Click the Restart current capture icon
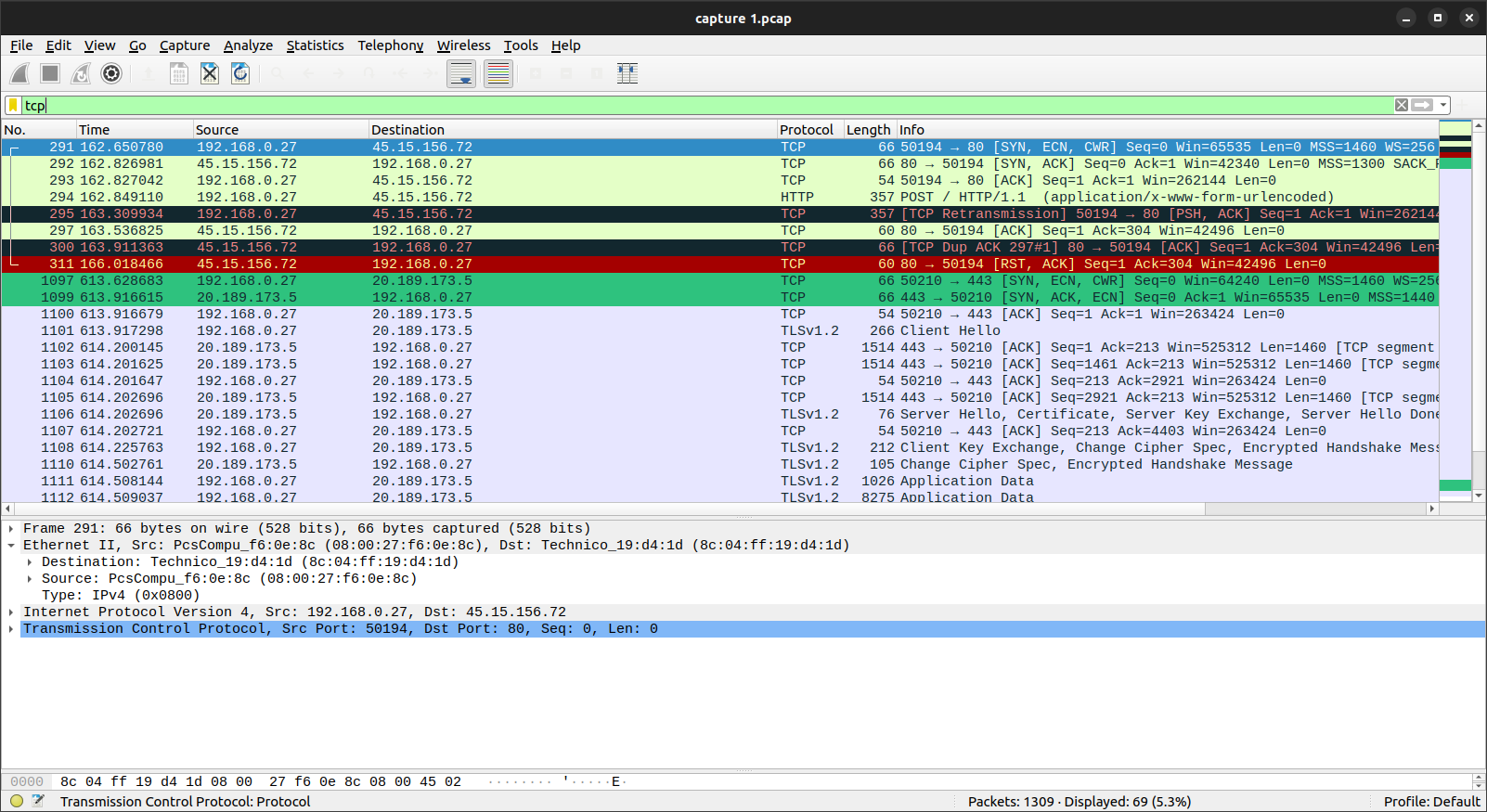The width and height of the screenshot is (1487, 812). [81, 73]
